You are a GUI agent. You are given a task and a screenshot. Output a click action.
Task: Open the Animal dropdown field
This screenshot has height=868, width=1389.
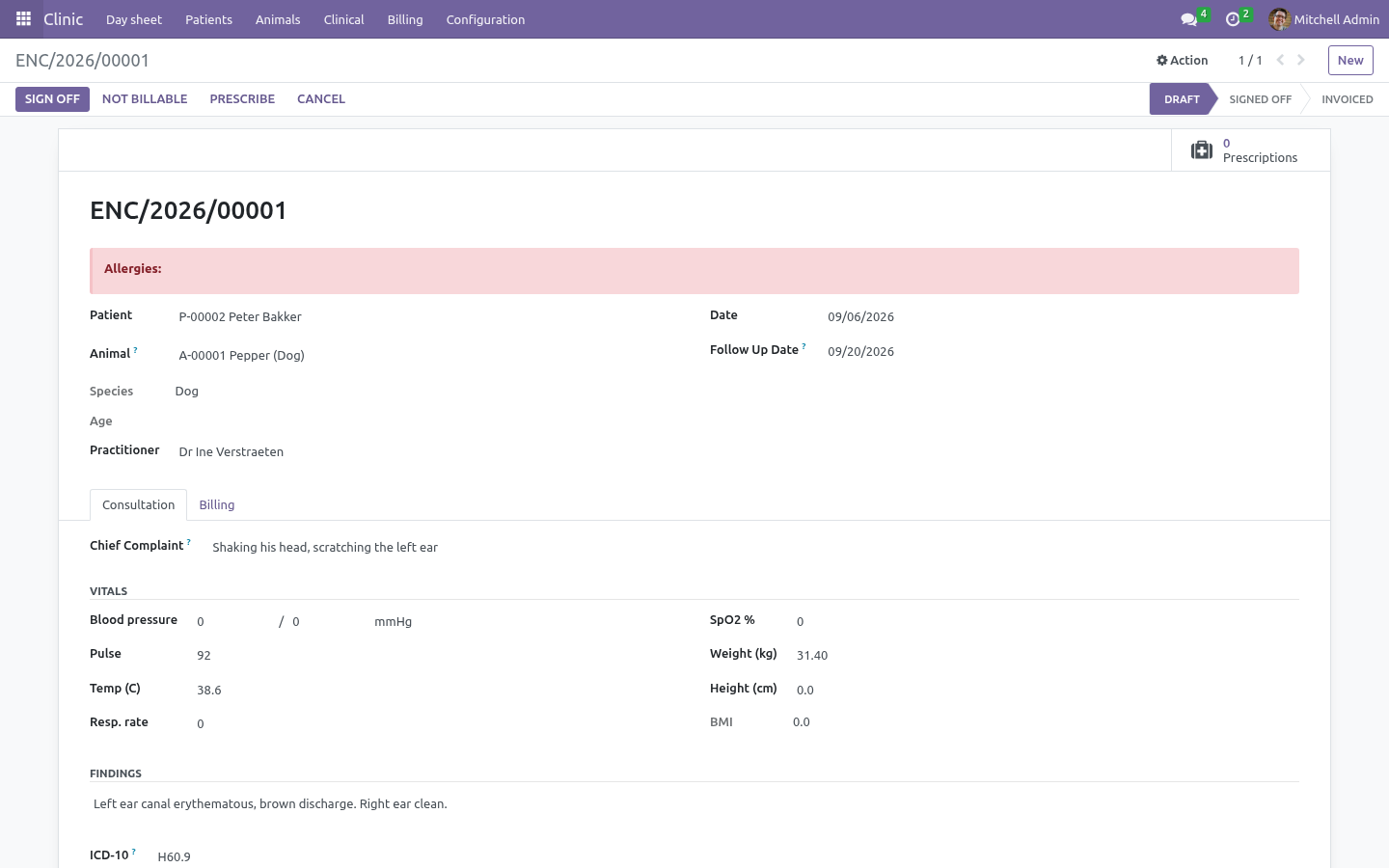[x=426, y=355]
